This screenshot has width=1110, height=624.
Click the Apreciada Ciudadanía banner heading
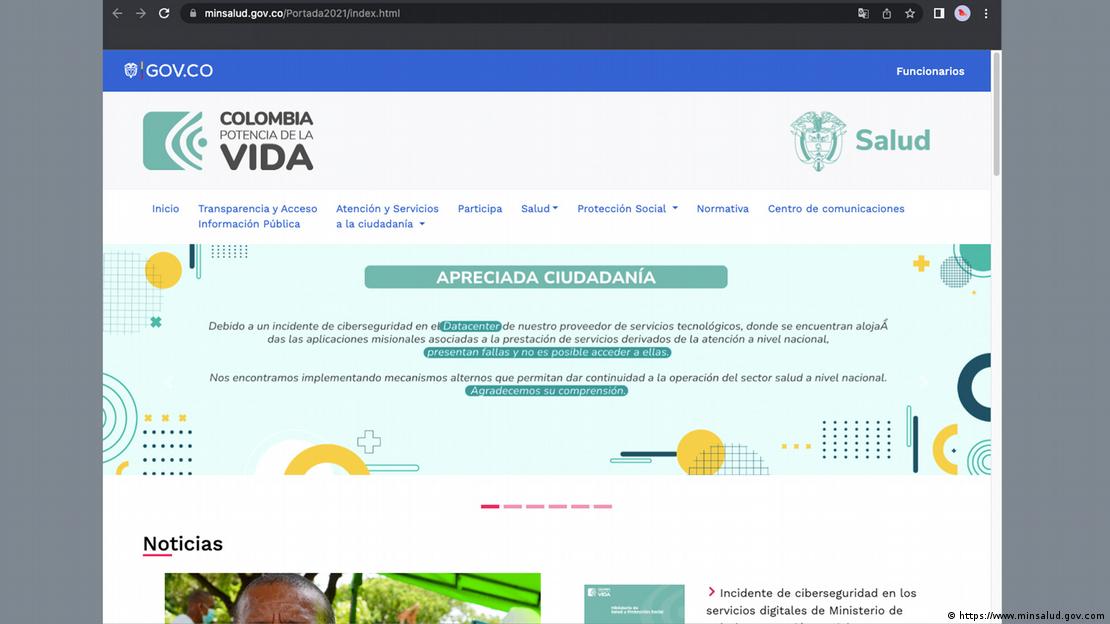click(x=546, y=277)
